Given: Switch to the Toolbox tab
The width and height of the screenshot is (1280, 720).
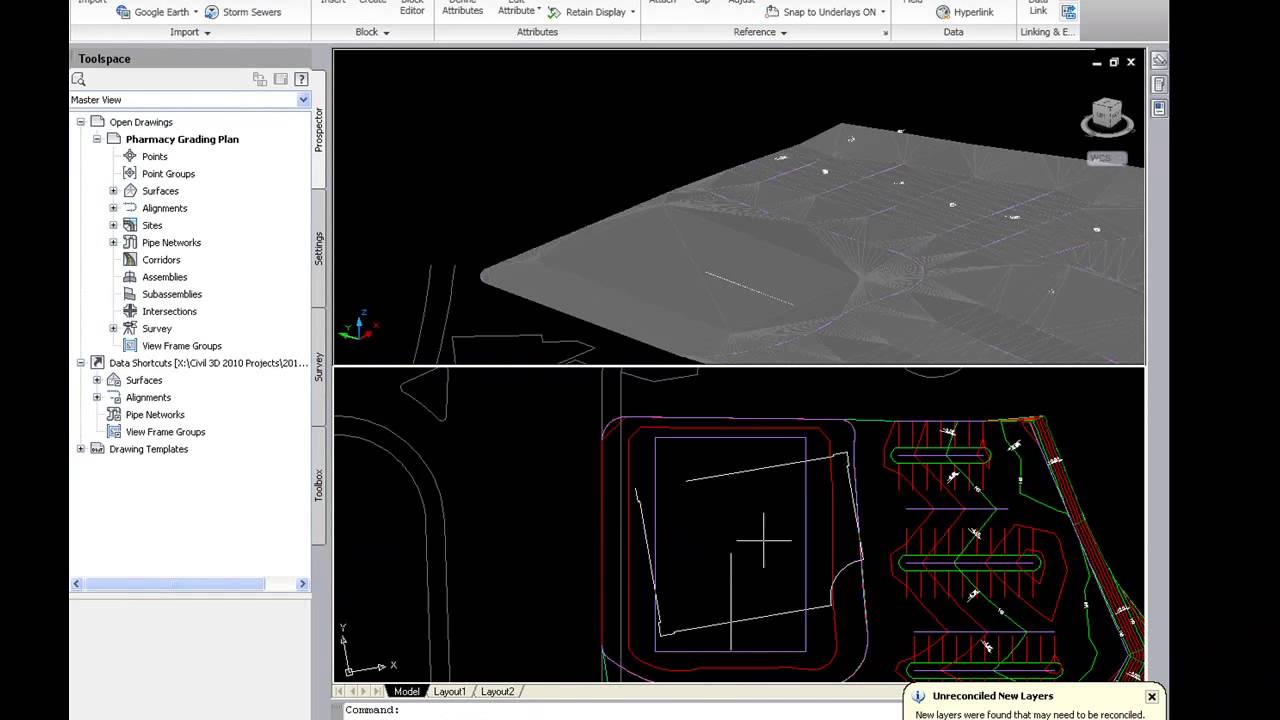Looking at the screenshot, I should point(319,485).
